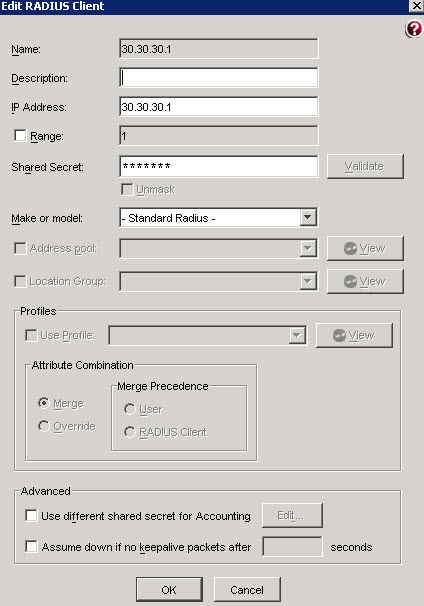The width and height of the screenshot is (424, 606).
Task: Click inside the Description text field
Action: 219,77
